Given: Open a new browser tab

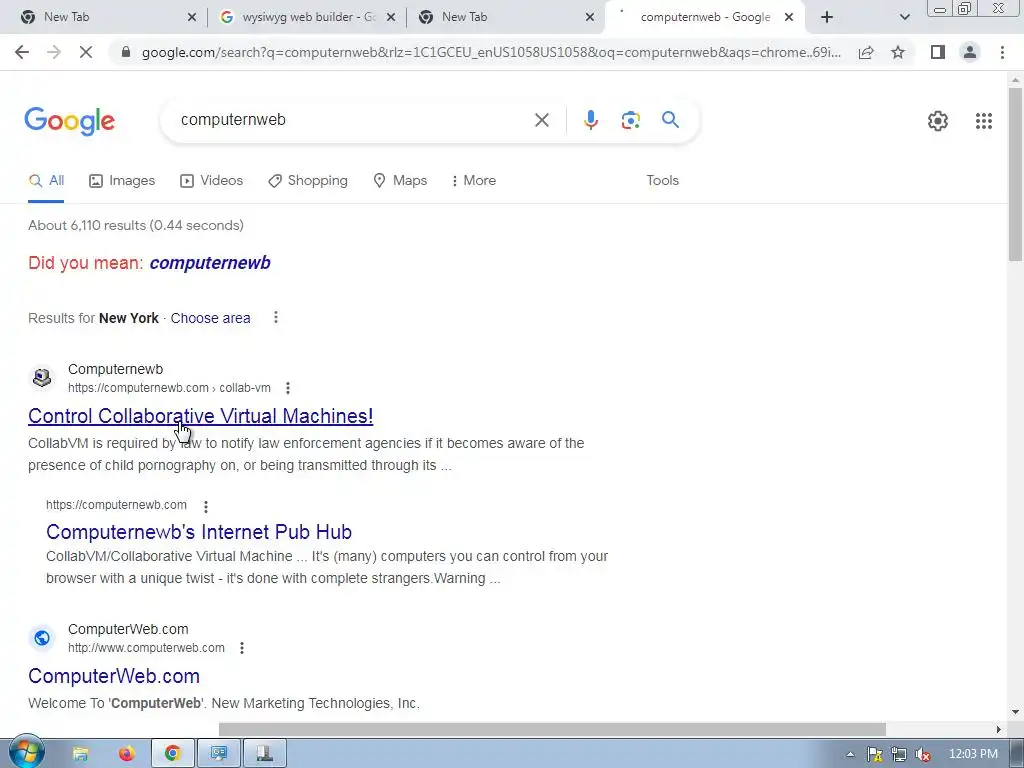Looking at the screenshot, I should [827, 18].
